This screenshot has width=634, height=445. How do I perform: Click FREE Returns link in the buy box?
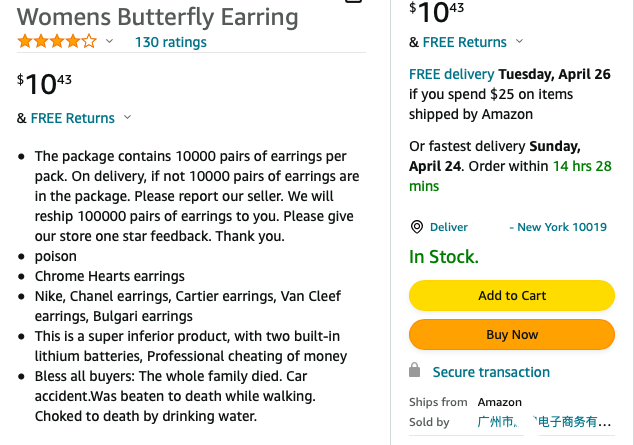(x=464, y=42)
